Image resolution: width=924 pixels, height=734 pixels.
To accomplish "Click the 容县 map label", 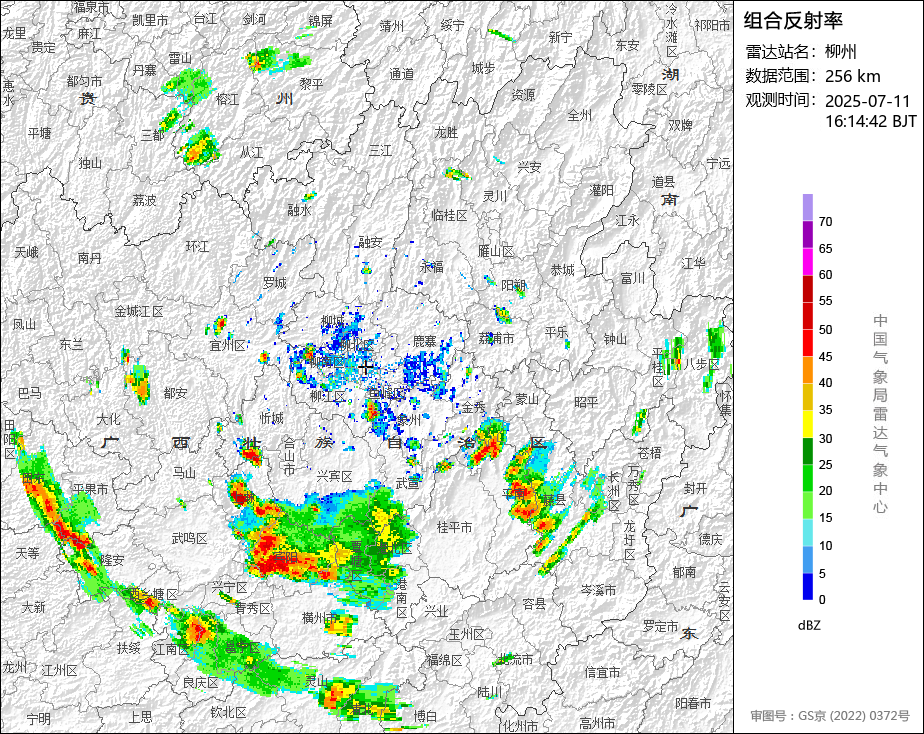I will click(x=534, y=604).
